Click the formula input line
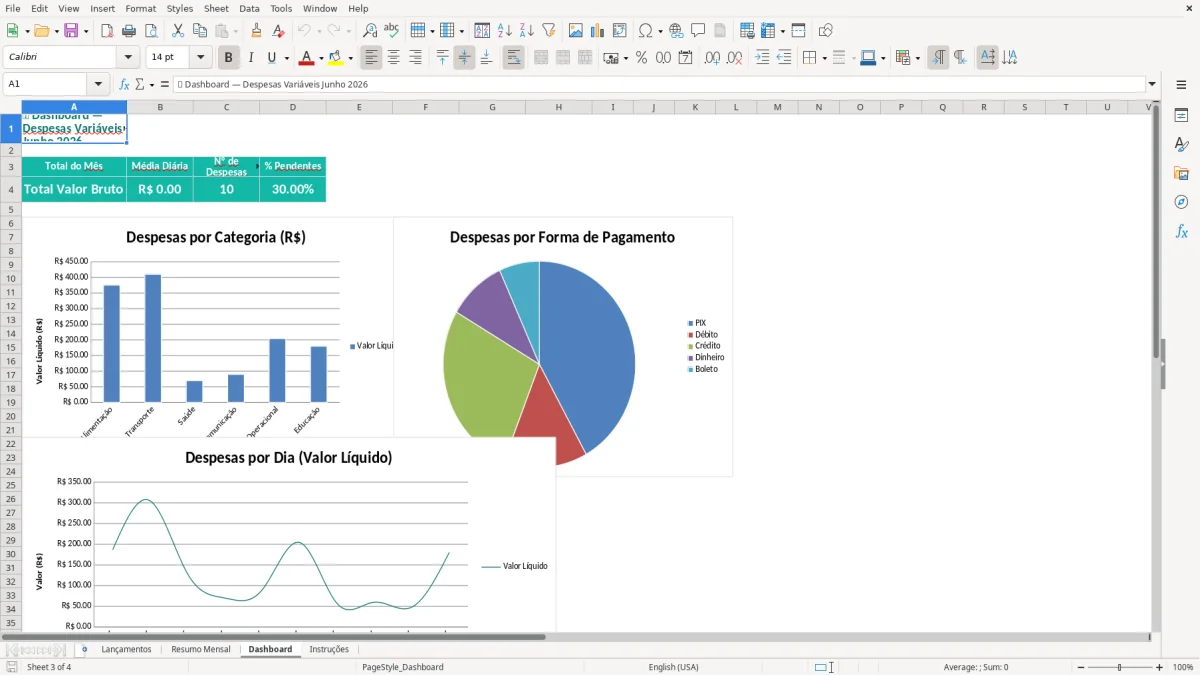The width and height of the screenshot is (1200, 675). (658, 85)
